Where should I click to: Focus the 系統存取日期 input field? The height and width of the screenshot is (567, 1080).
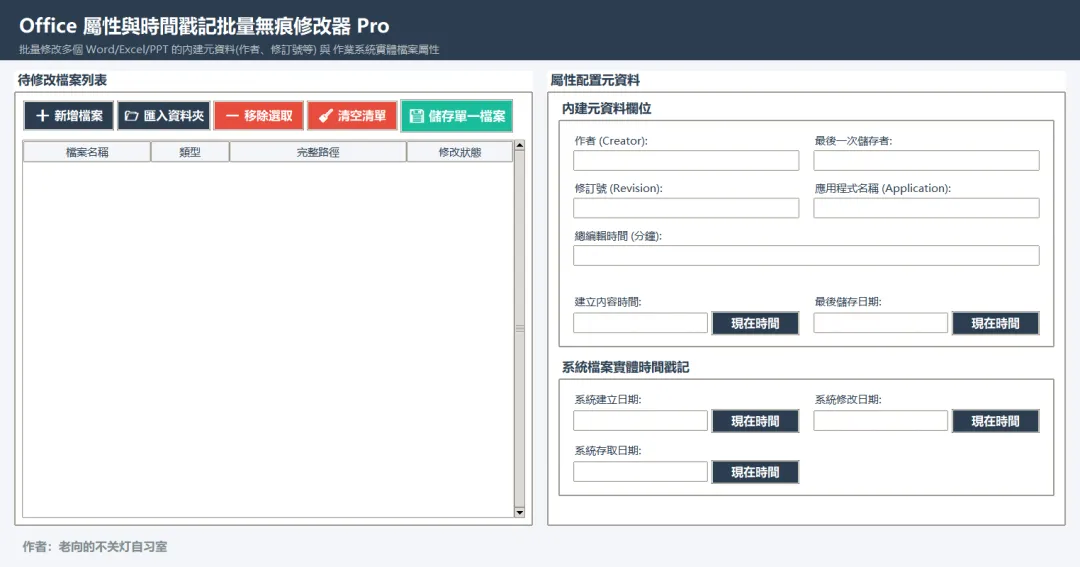click(641, 472)
